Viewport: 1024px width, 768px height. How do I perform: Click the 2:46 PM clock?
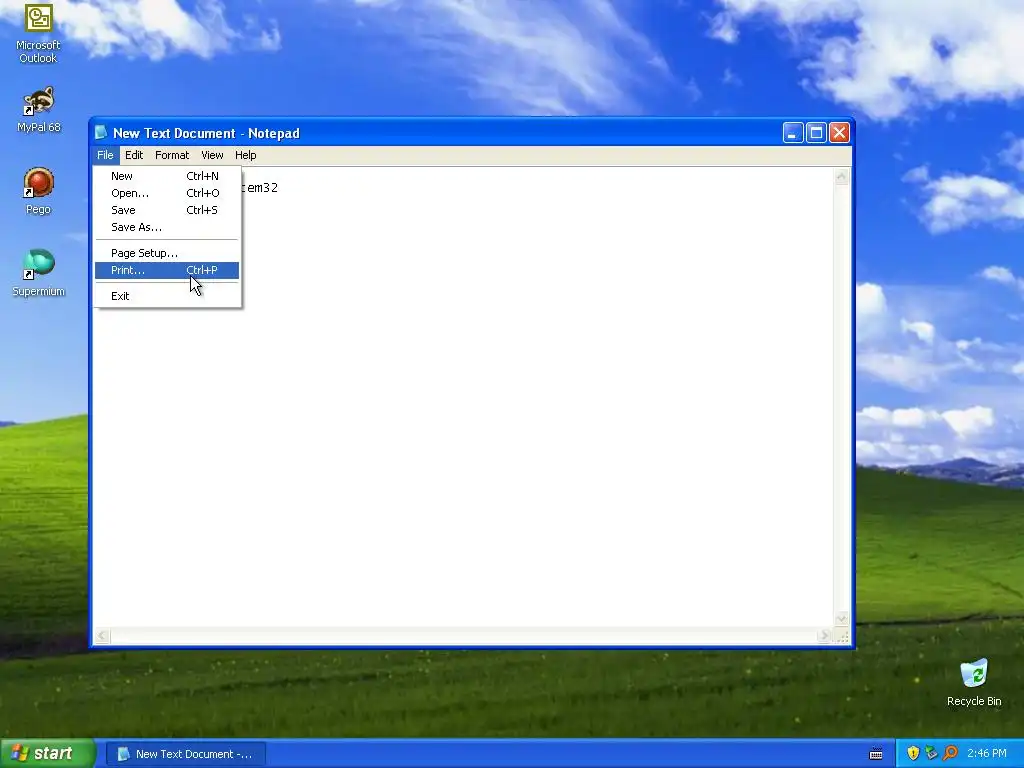click(987, 753)
